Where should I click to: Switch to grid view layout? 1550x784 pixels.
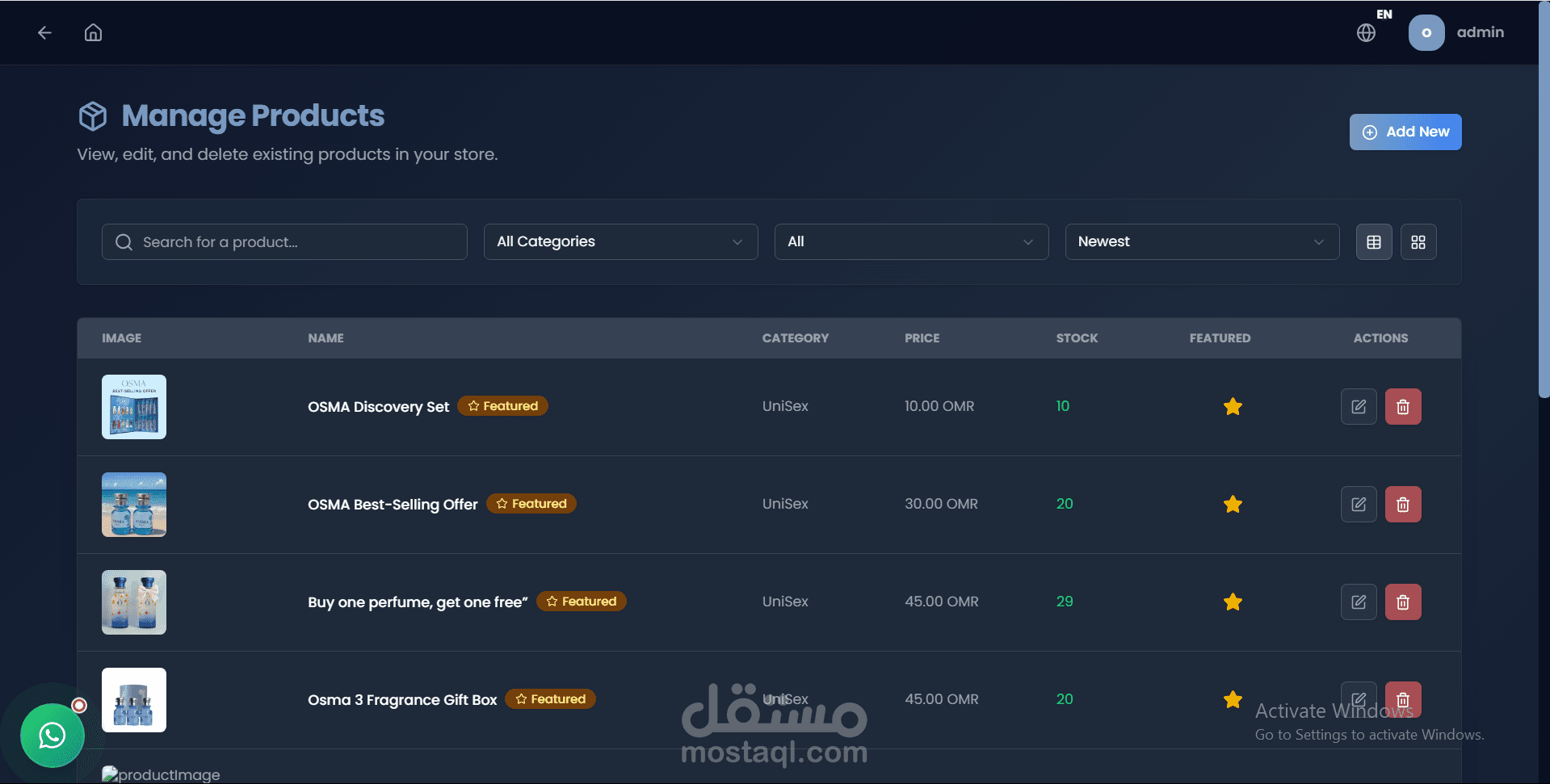[1418, 241]
